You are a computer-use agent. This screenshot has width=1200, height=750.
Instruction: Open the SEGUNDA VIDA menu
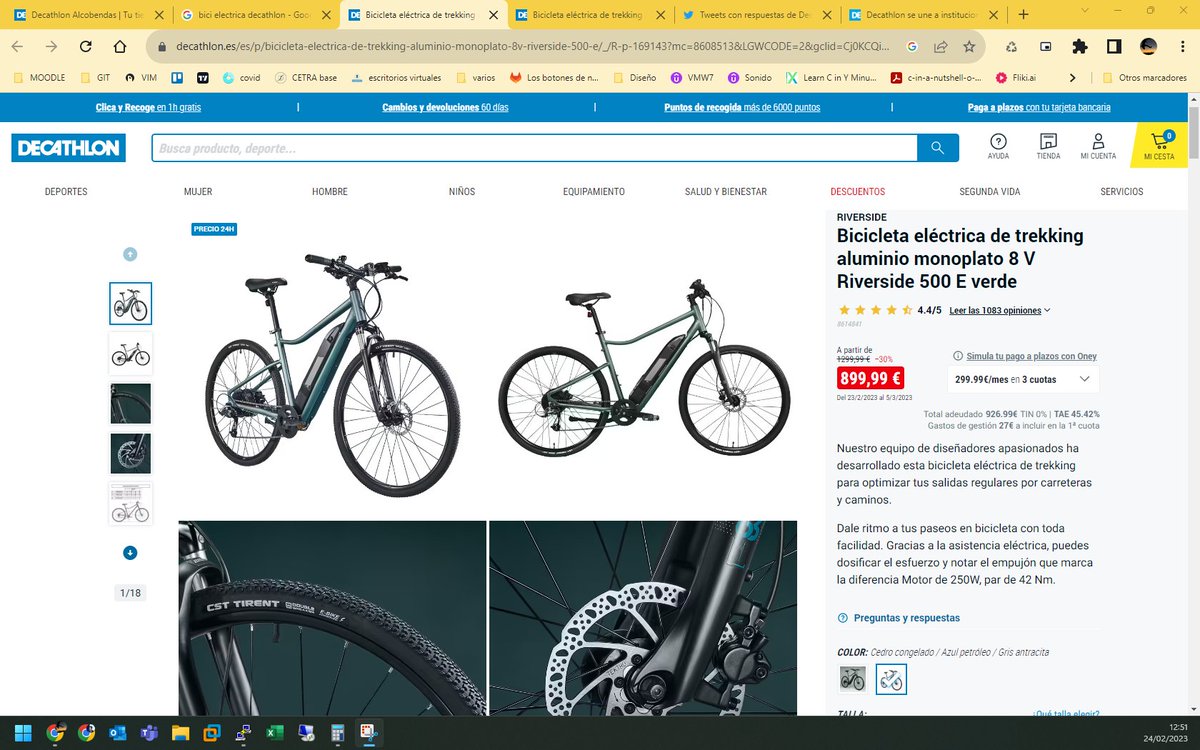[990, 191]
